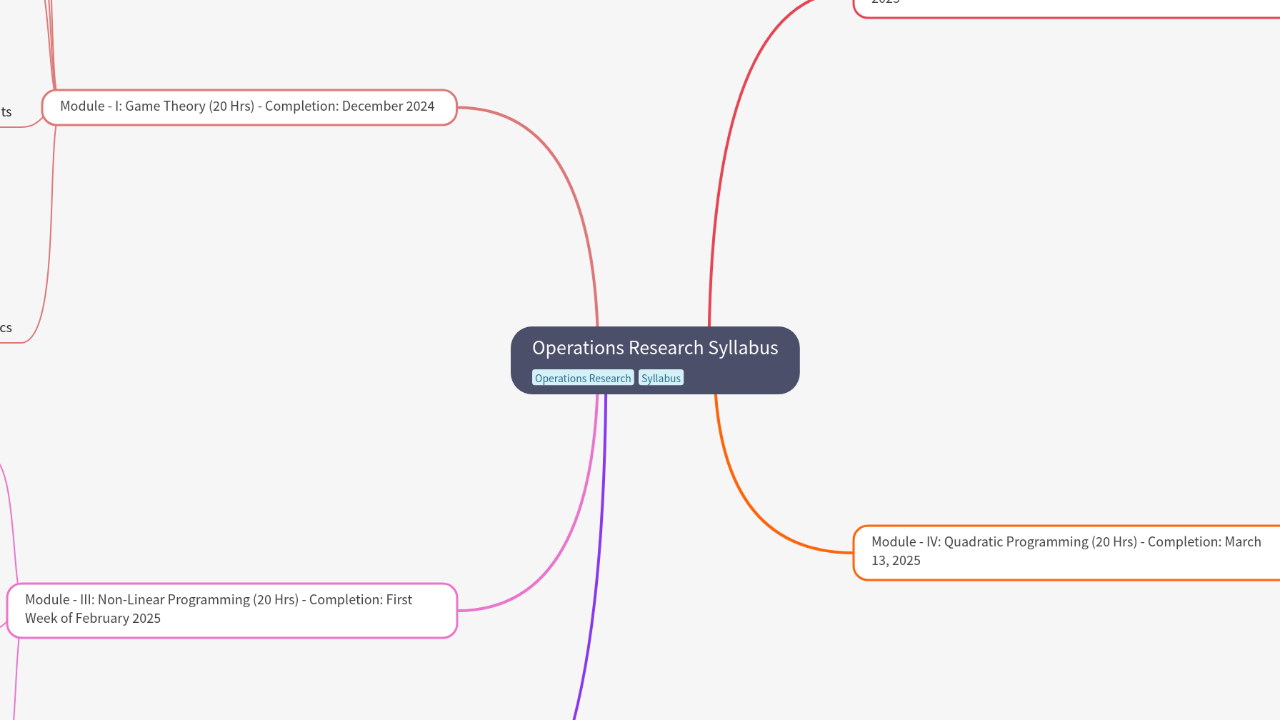Click the Operations Research tag
The width and height of the screenshot is (1280, 720).
[583, 378]
